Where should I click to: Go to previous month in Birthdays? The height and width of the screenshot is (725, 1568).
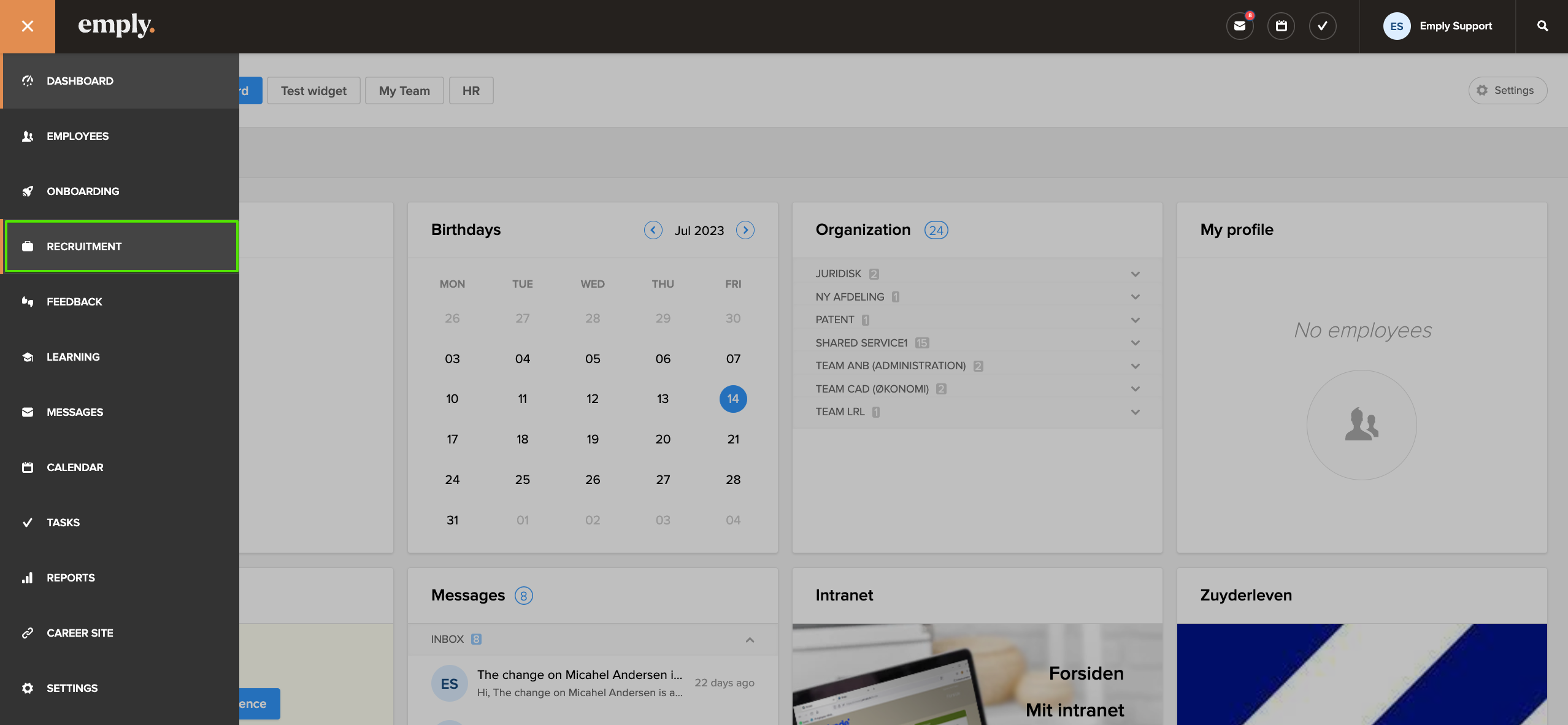pos(653,230)
